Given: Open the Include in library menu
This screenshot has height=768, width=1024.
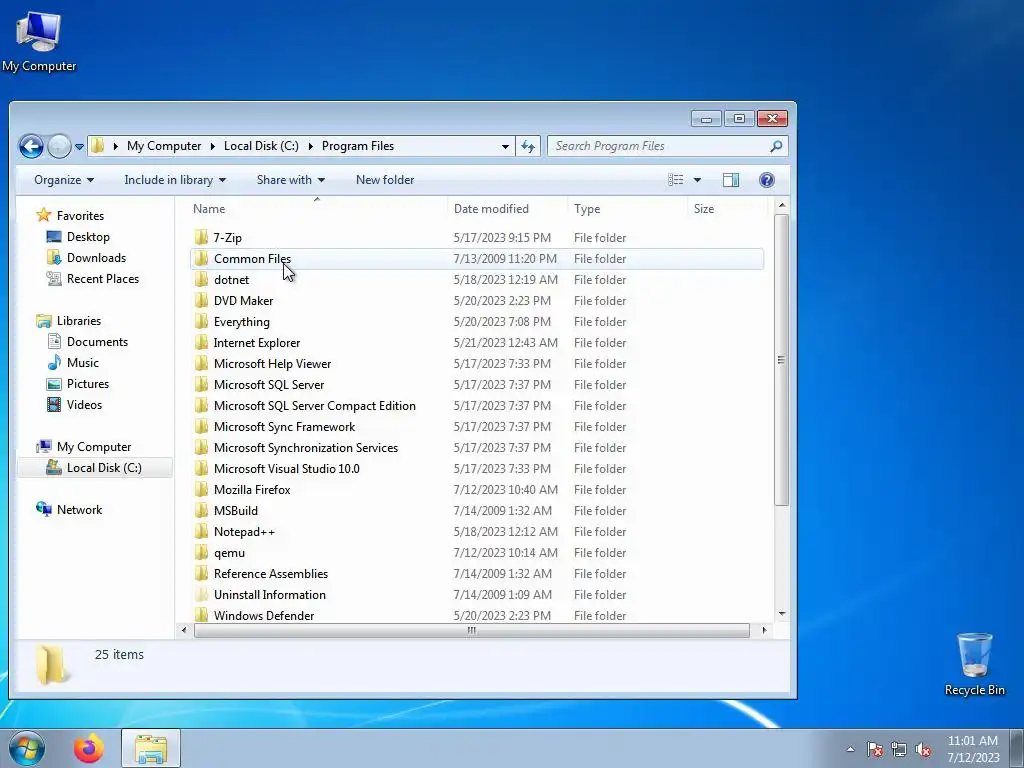Looking at the screenshot, I should pyautogui.click(x=174, y=180).
